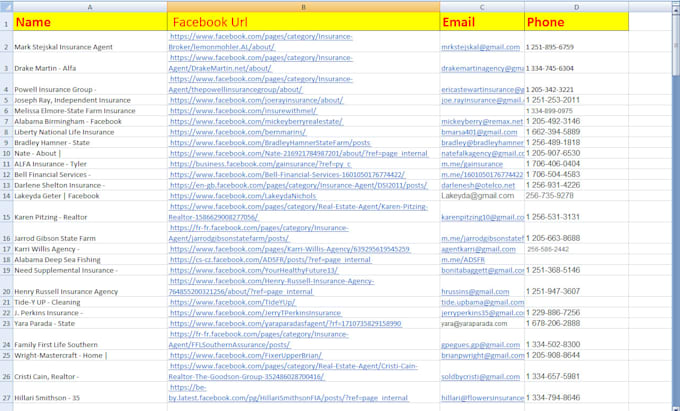Open the yaraparadasfagent Facebook link
Screen dimensions: 680x411
(x=285, y=323)
